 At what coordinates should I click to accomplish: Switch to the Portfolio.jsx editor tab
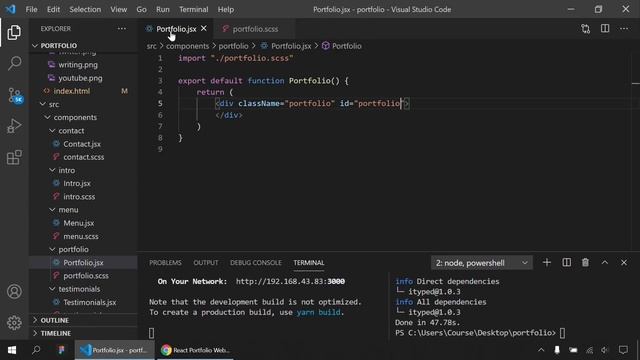click(x=176, y=29)
